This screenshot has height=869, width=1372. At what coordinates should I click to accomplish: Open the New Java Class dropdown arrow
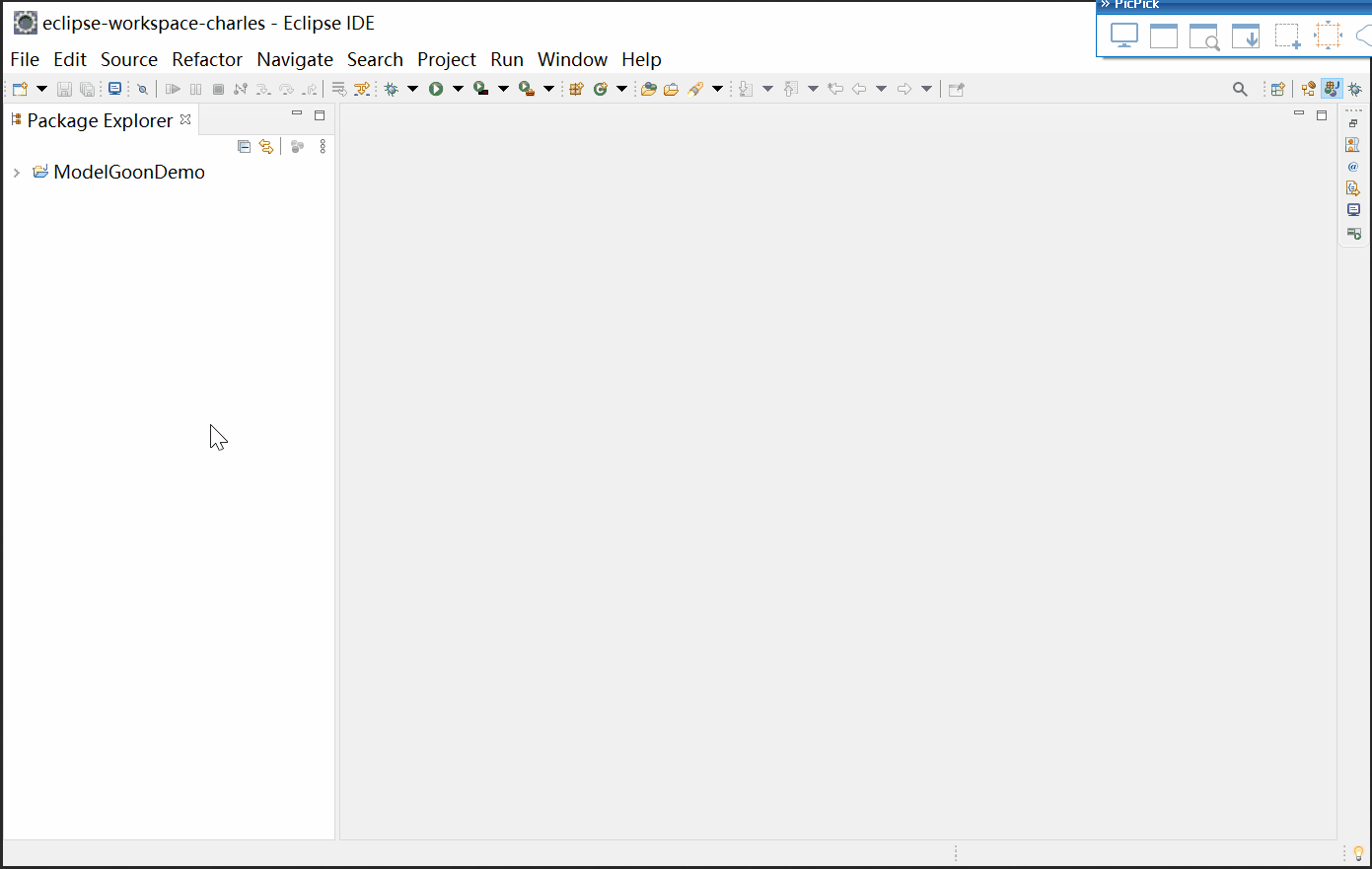pos(621,89)
